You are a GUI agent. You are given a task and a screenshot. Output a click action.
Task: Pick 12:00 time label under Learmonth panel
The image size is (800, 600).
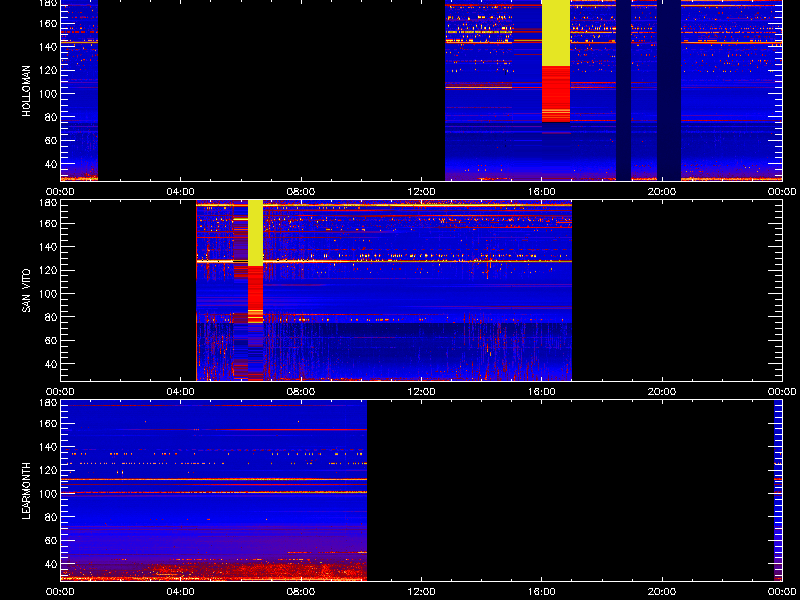click(421, 592)
